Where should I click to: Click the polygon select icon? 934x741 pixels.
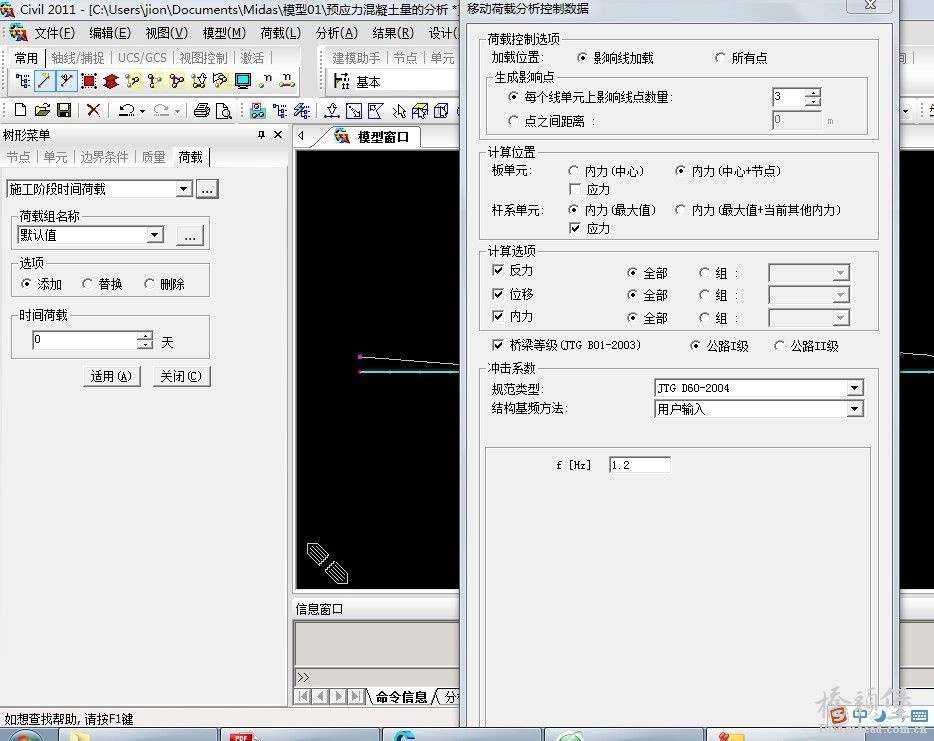tap(375, 110)
